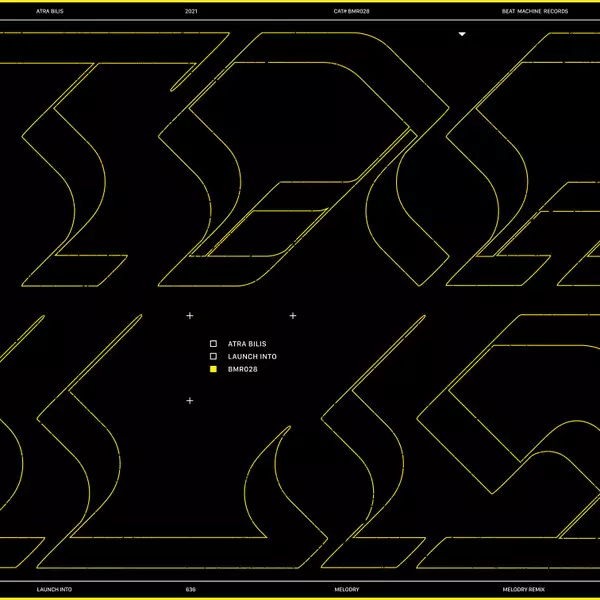Click the 636 label in the footer
Viewport: 600px width, 600px height.
click(x=191, y=590)
